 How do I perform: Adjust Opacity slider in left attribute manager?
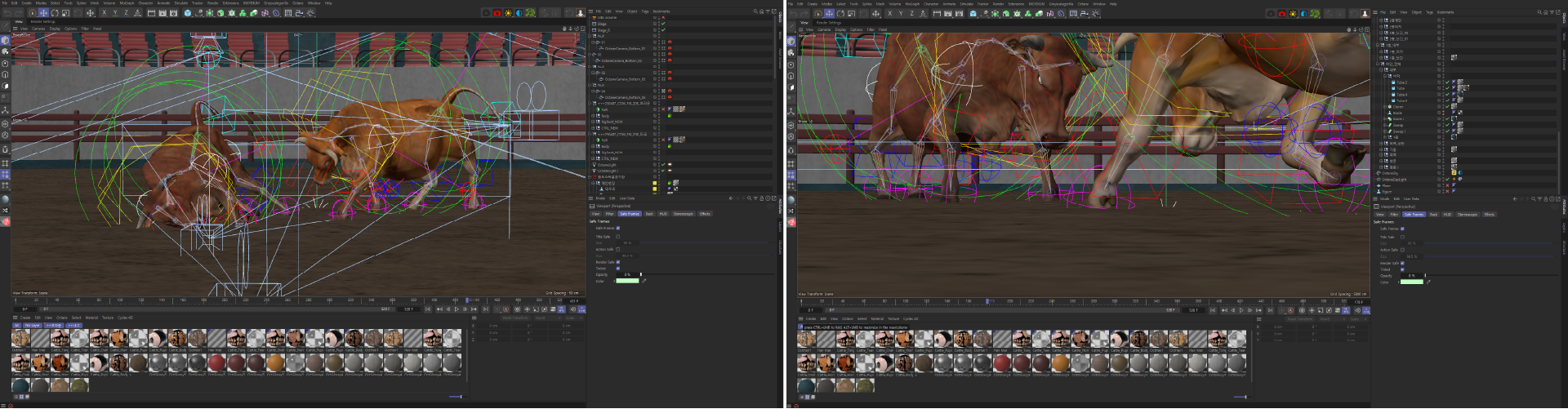coord(707,274)
